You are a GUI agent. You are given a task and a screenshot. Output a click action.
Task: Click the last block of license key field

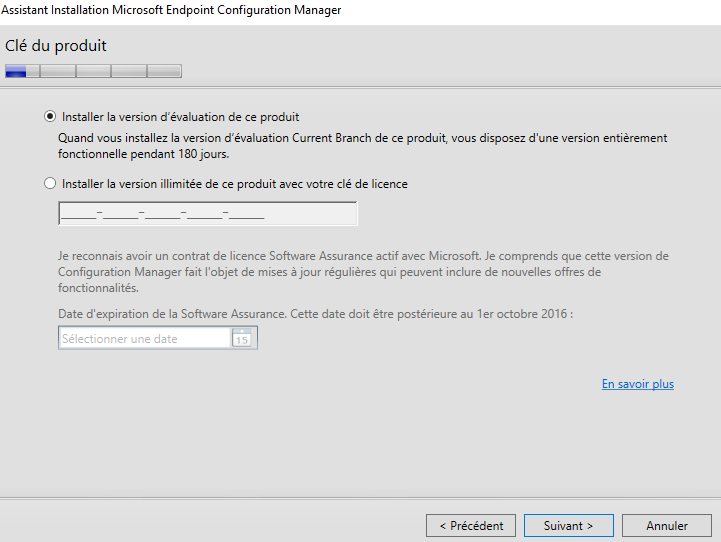246,214
